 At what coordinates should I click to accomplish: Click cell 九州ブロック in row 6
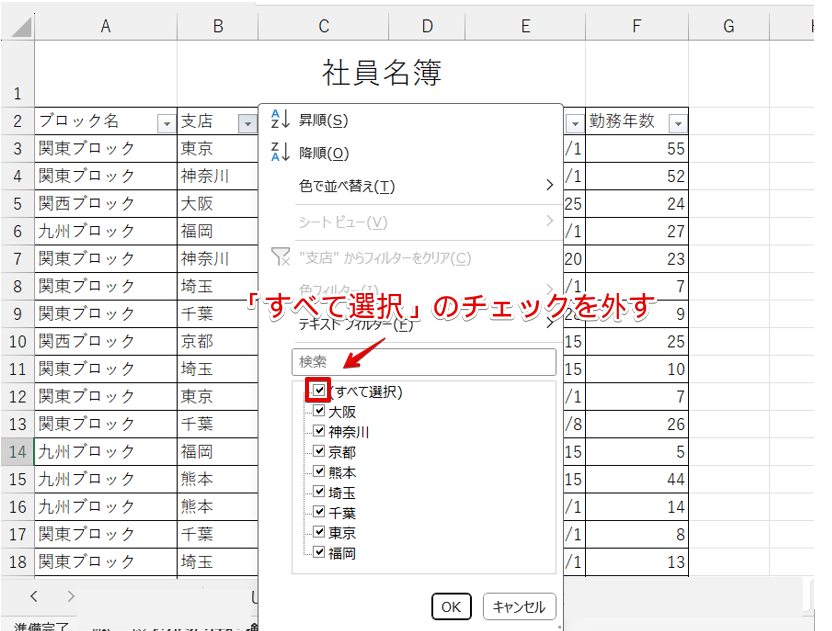(106, 231)
